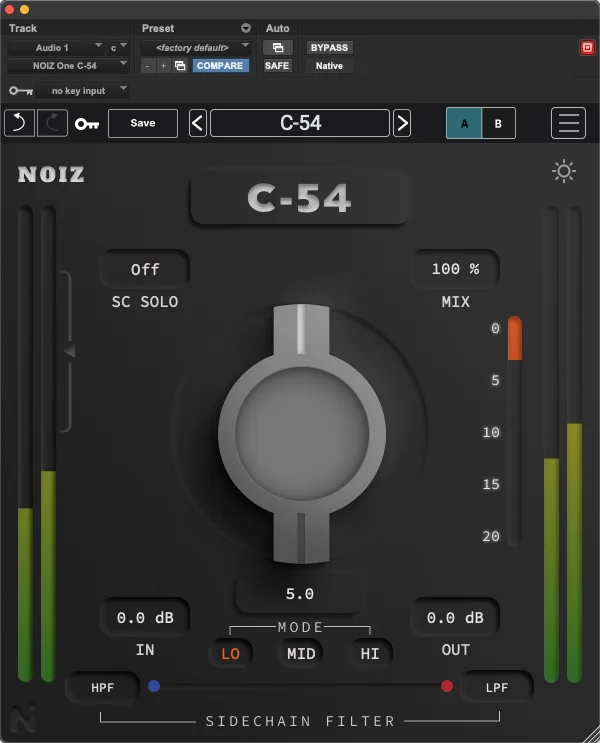Click the HPF button
The width and height of the screenshot is (600, 743).
coord(102,687)
